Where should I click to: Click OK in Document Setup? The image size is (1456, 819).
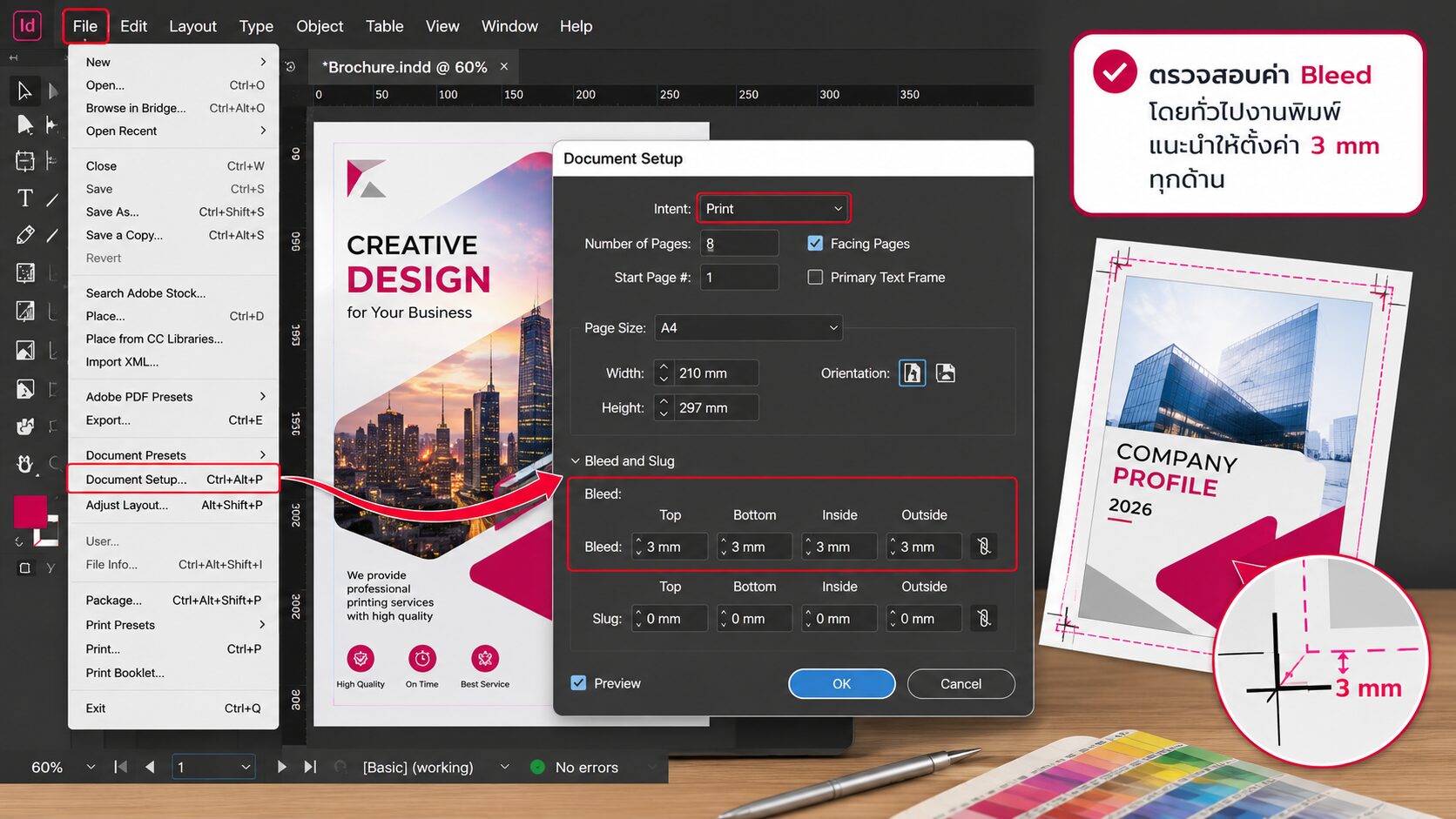pyautogui.click(x=841, y=683)
